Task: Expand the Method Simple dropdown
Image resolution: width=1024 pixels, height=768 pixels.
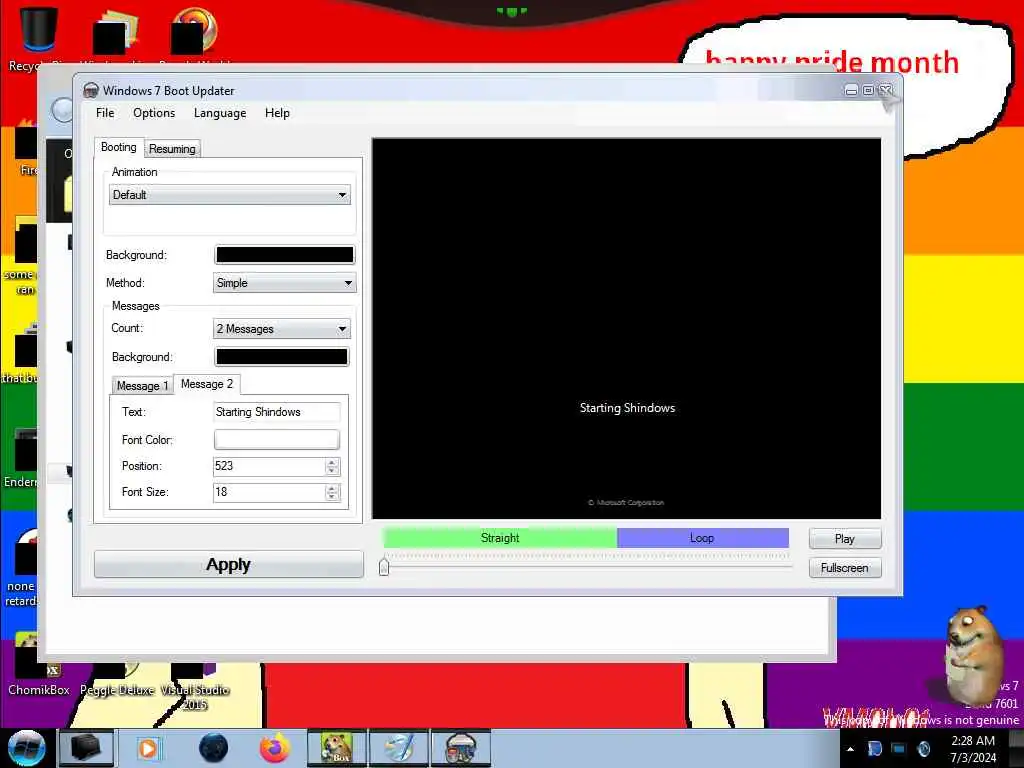Action: 285,283
